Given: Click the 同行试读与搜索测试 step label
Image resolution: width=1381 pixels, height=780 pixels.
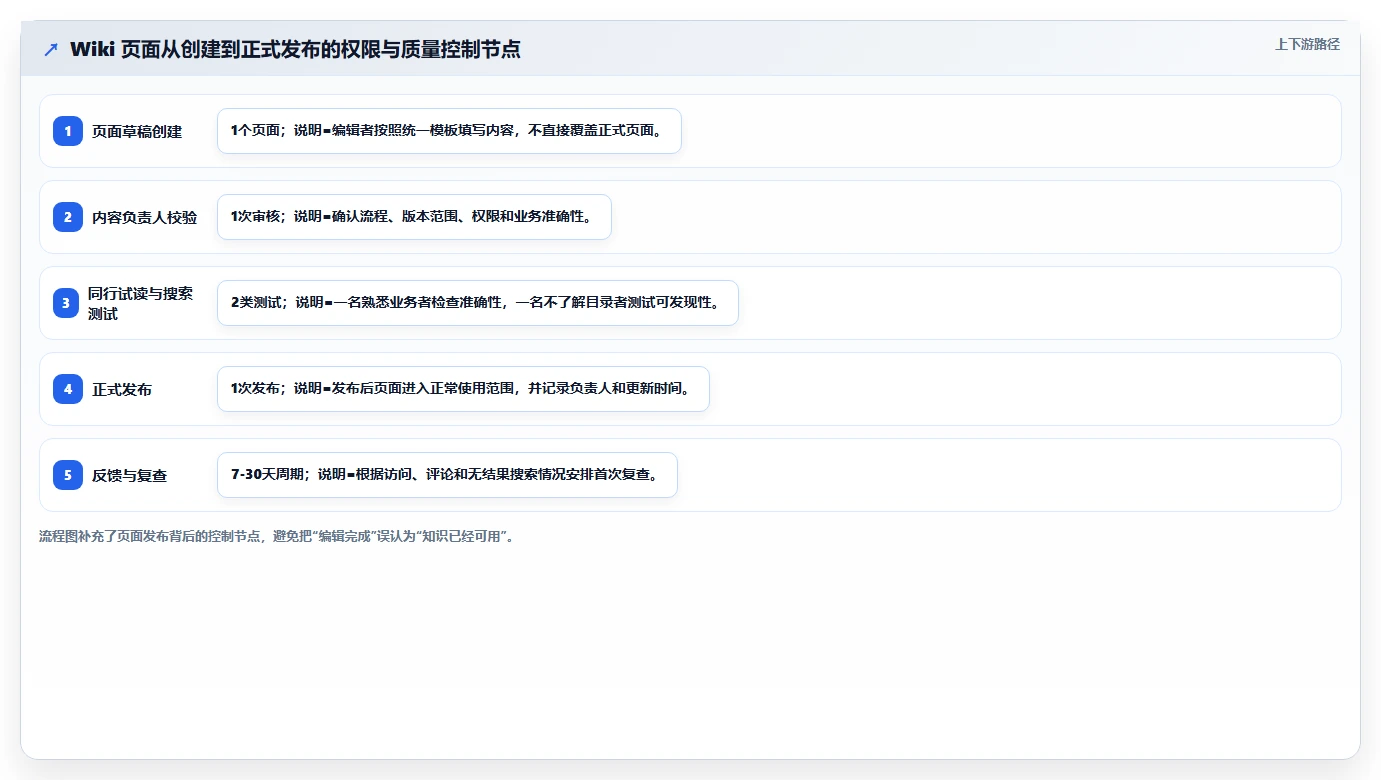Looking at the screenshot, I should coord(141,303).
